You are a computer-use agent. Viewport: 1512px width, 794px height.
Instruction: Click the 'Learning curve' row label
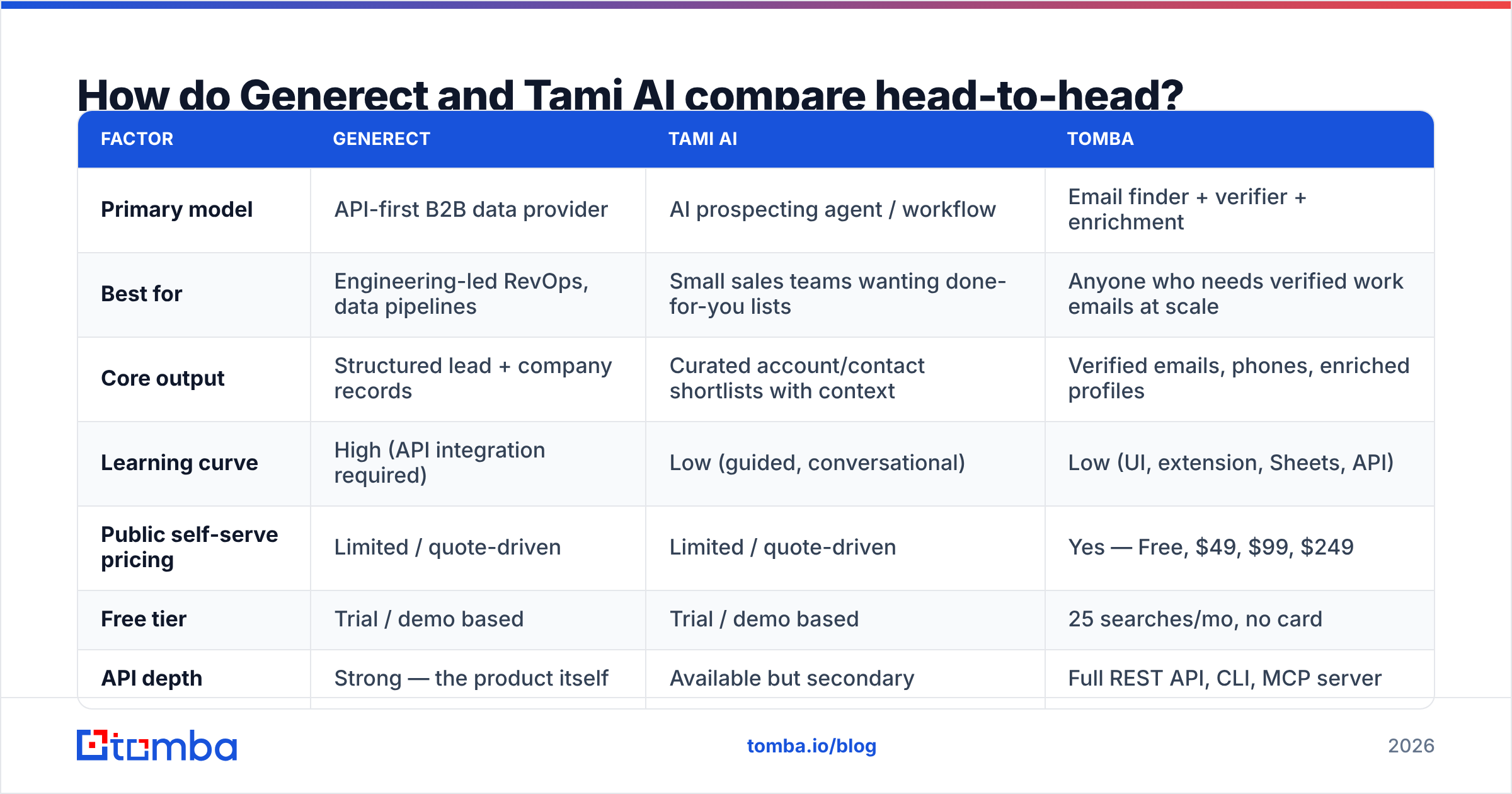coord(180,463)
